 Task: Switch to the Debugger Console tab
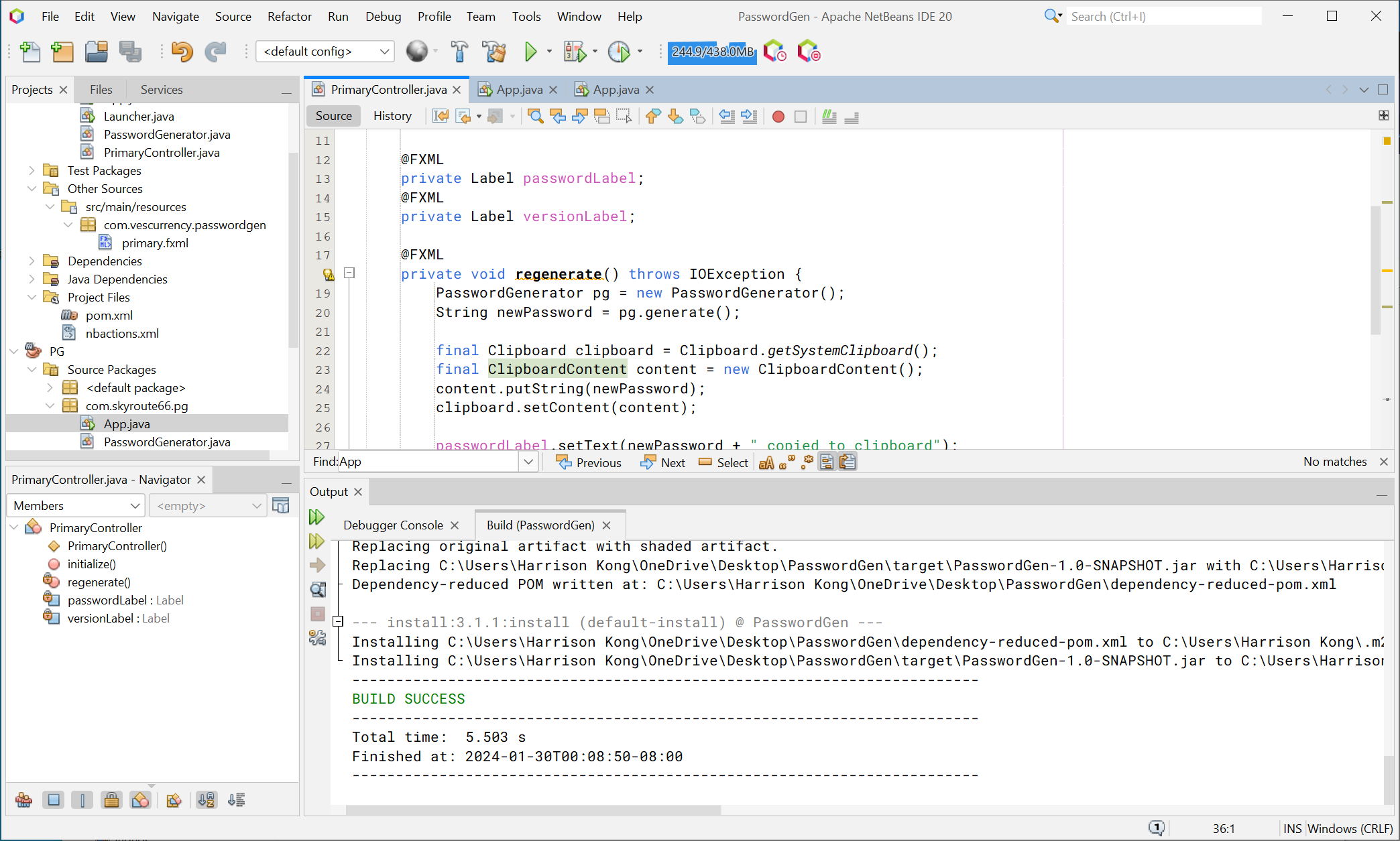point(393,525)
